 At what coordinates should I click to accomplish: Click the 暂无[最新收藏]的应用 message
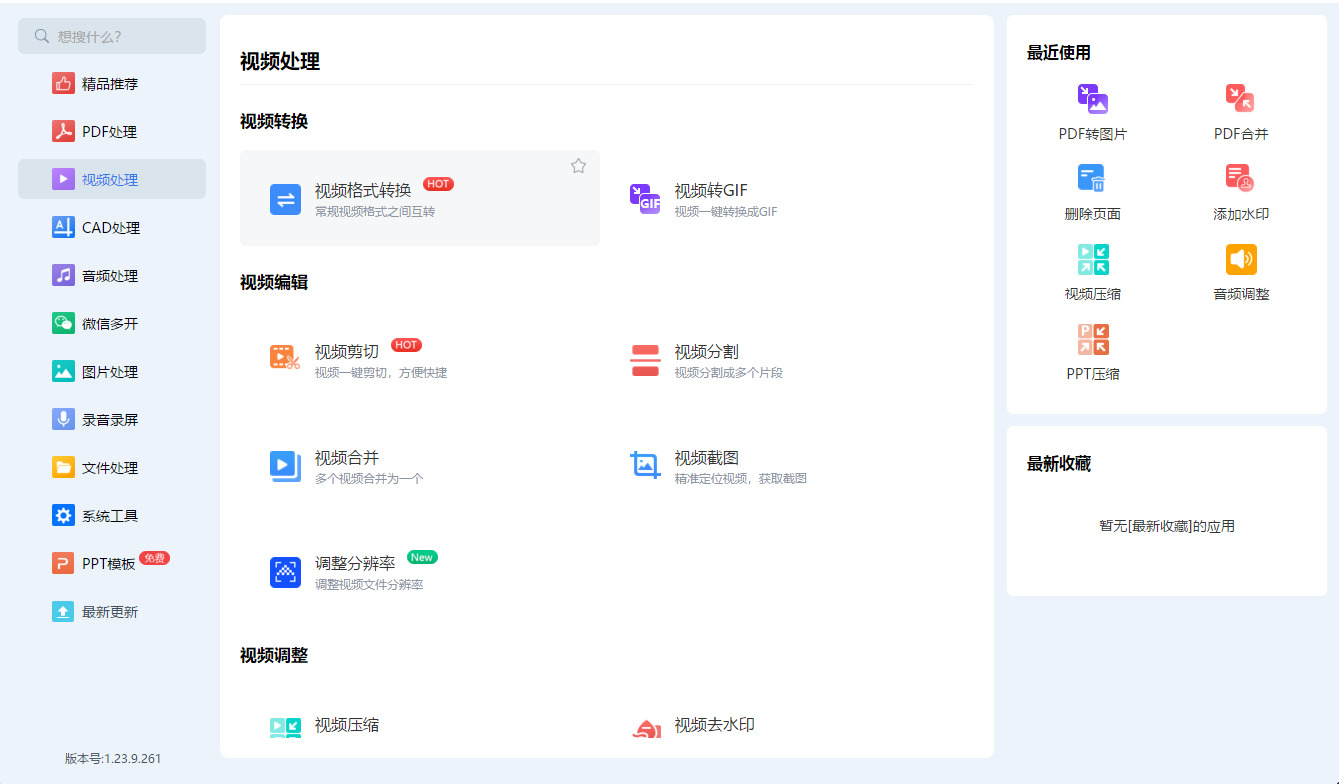1167,526
